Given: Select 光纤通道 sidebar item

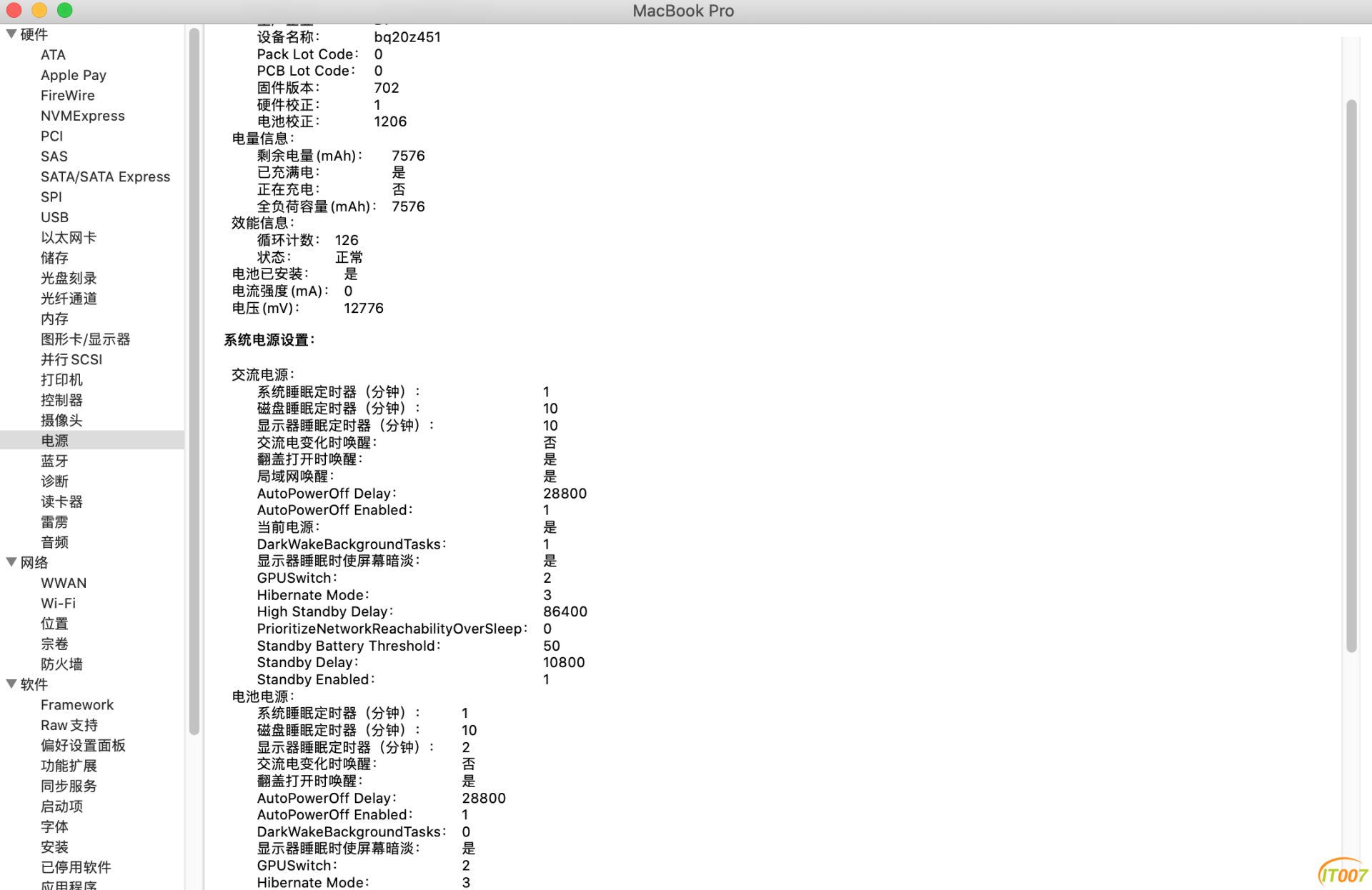Looking at the screenshot, I should coord(69,299).
